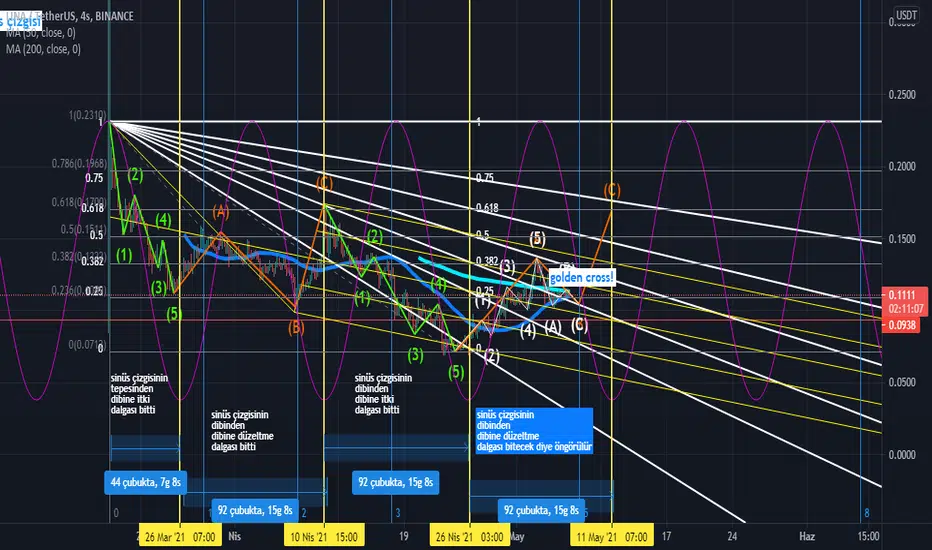Click the 11 May '21 07:00 date label
Image resolution: width=932 pixels, height=550 pixels.
tap(612, 537)
